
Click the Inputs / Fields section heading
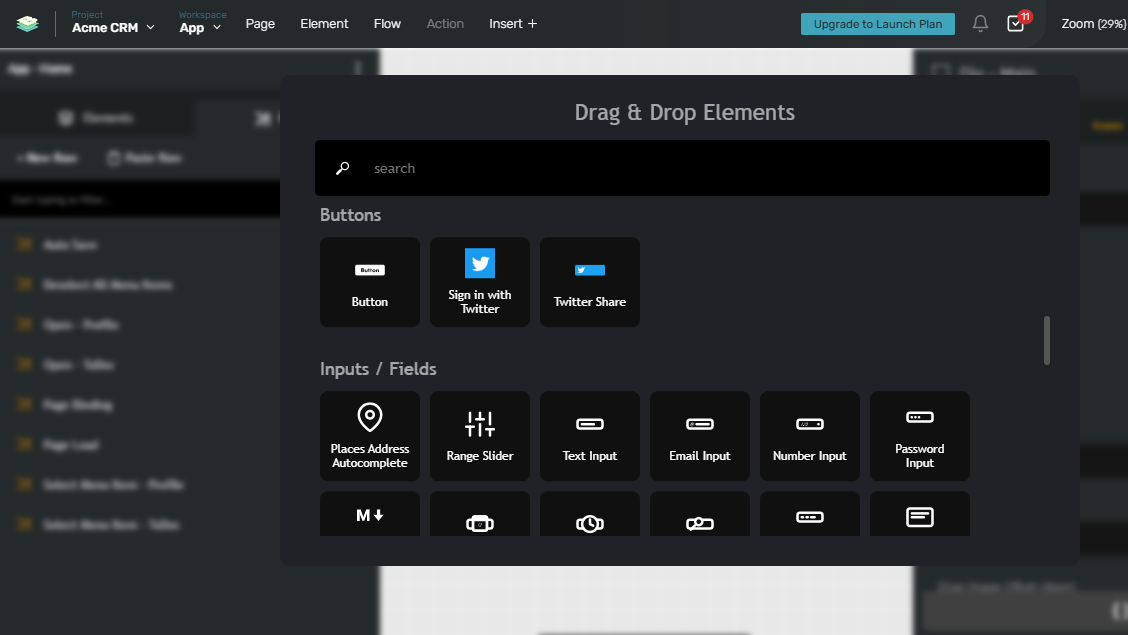(378, 369)
